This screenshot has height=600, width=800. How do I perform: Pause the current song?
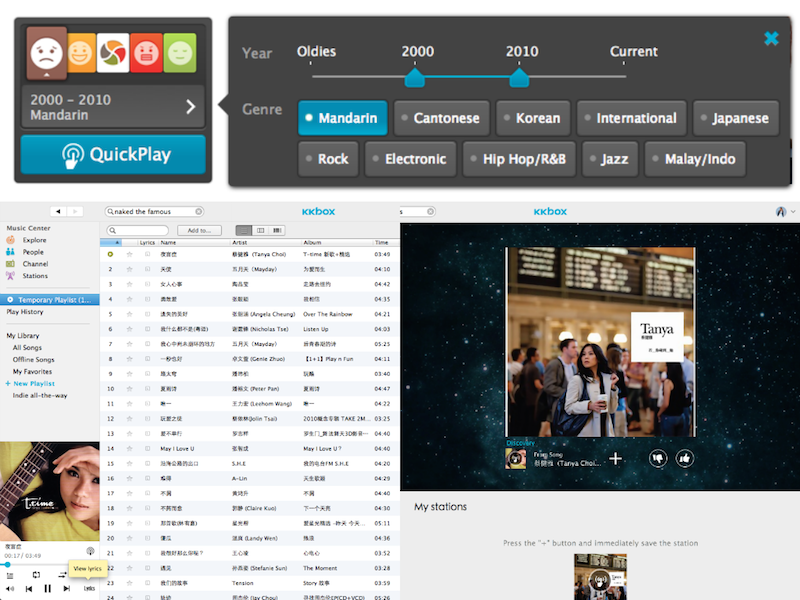(47, 589)
